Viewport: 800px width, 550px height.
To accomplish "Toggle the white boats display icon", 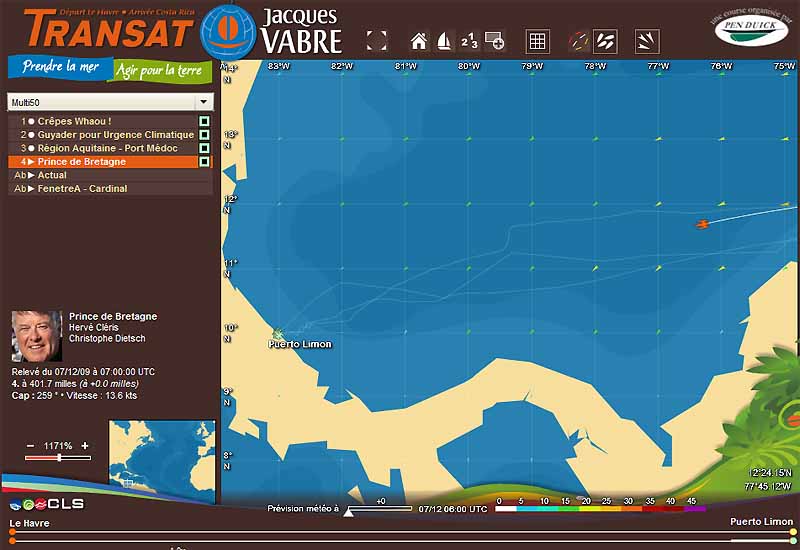I will pos(605,41).
